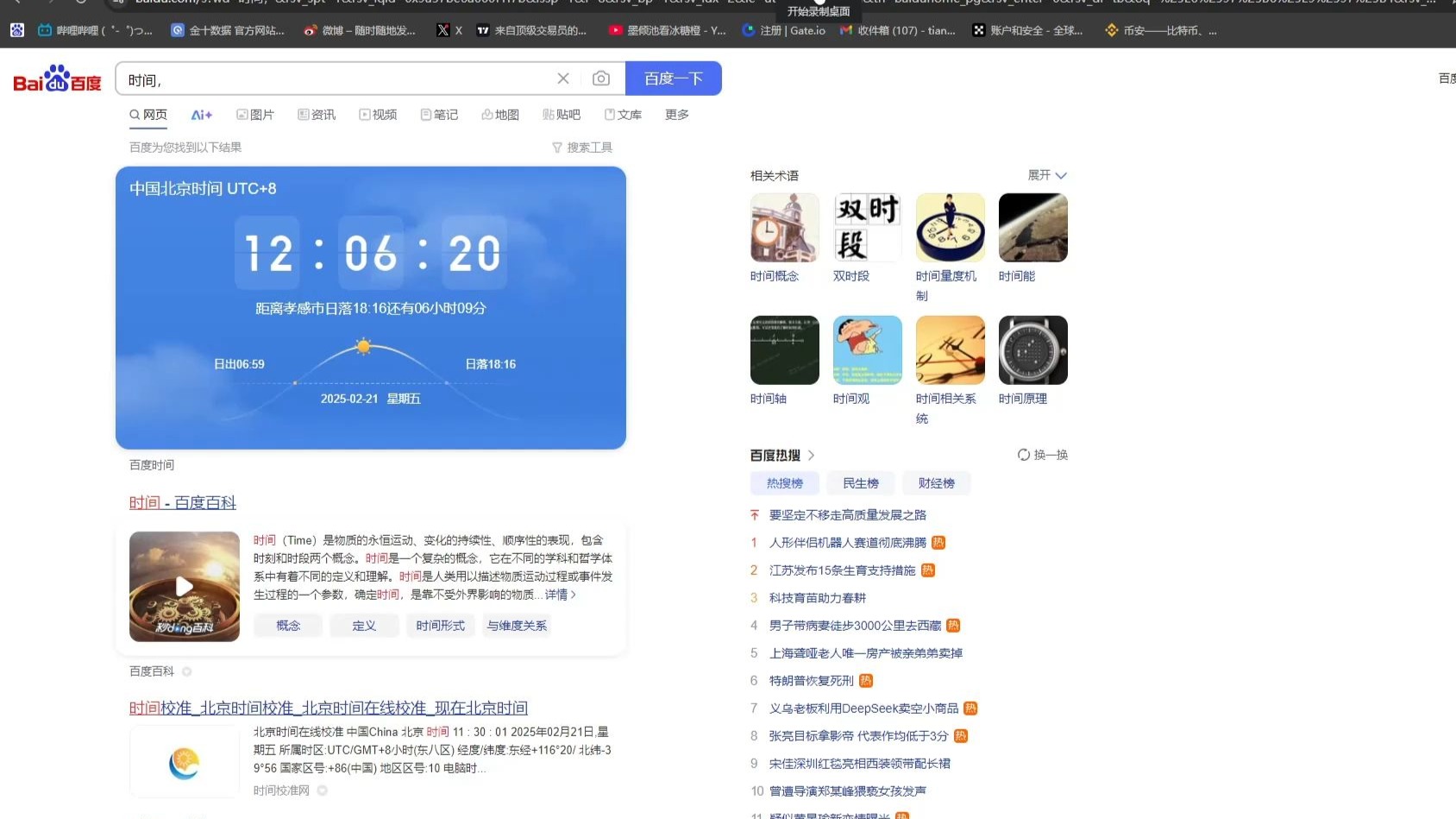The height and width of the screenshot is (819, 1456).
Task: Click the 定义 chip
Action: pos(364,626)
